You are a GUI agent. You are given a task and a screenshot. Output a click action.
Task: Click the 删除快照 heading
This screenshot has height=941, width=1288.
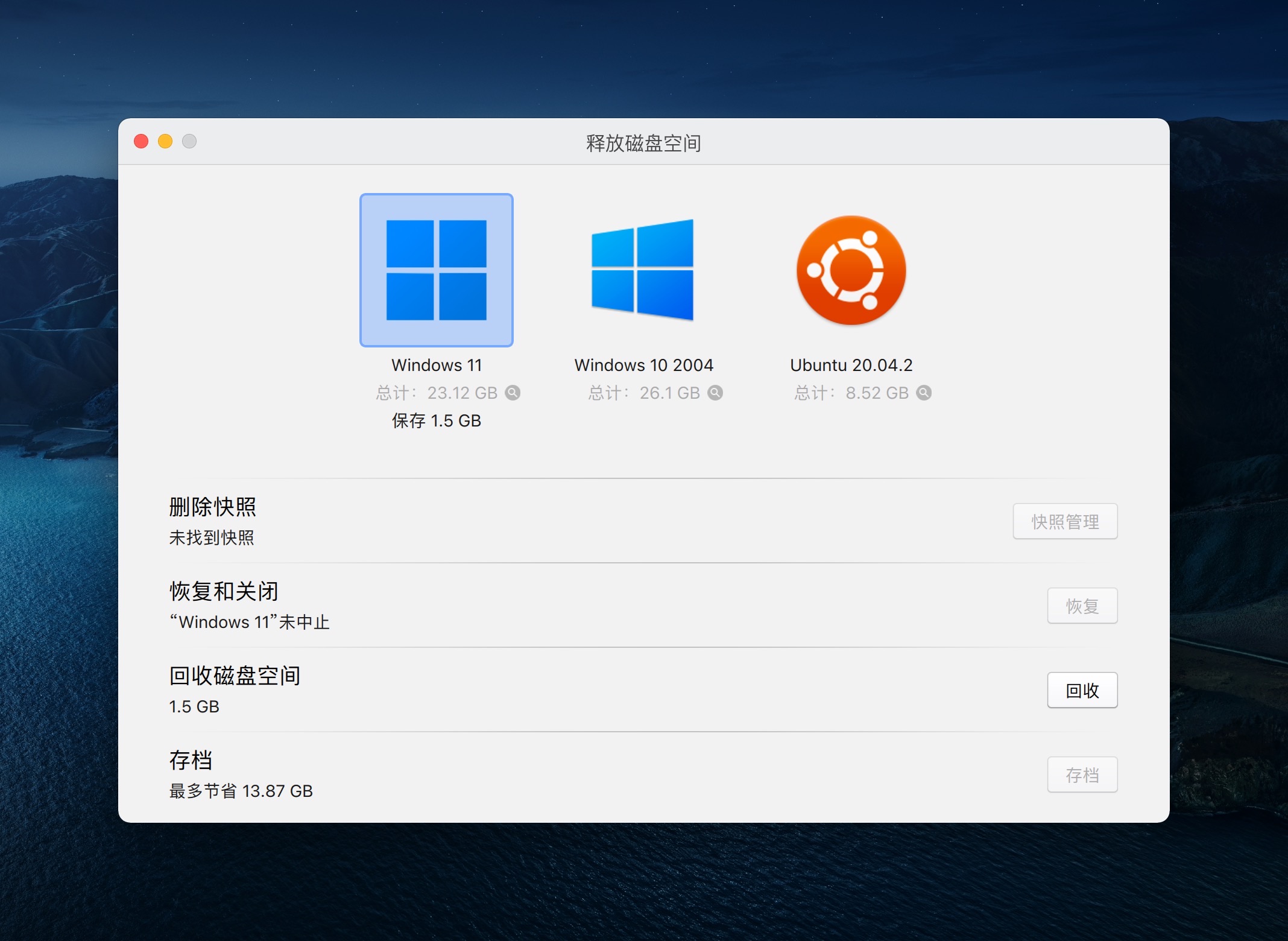tap(213, 507)
